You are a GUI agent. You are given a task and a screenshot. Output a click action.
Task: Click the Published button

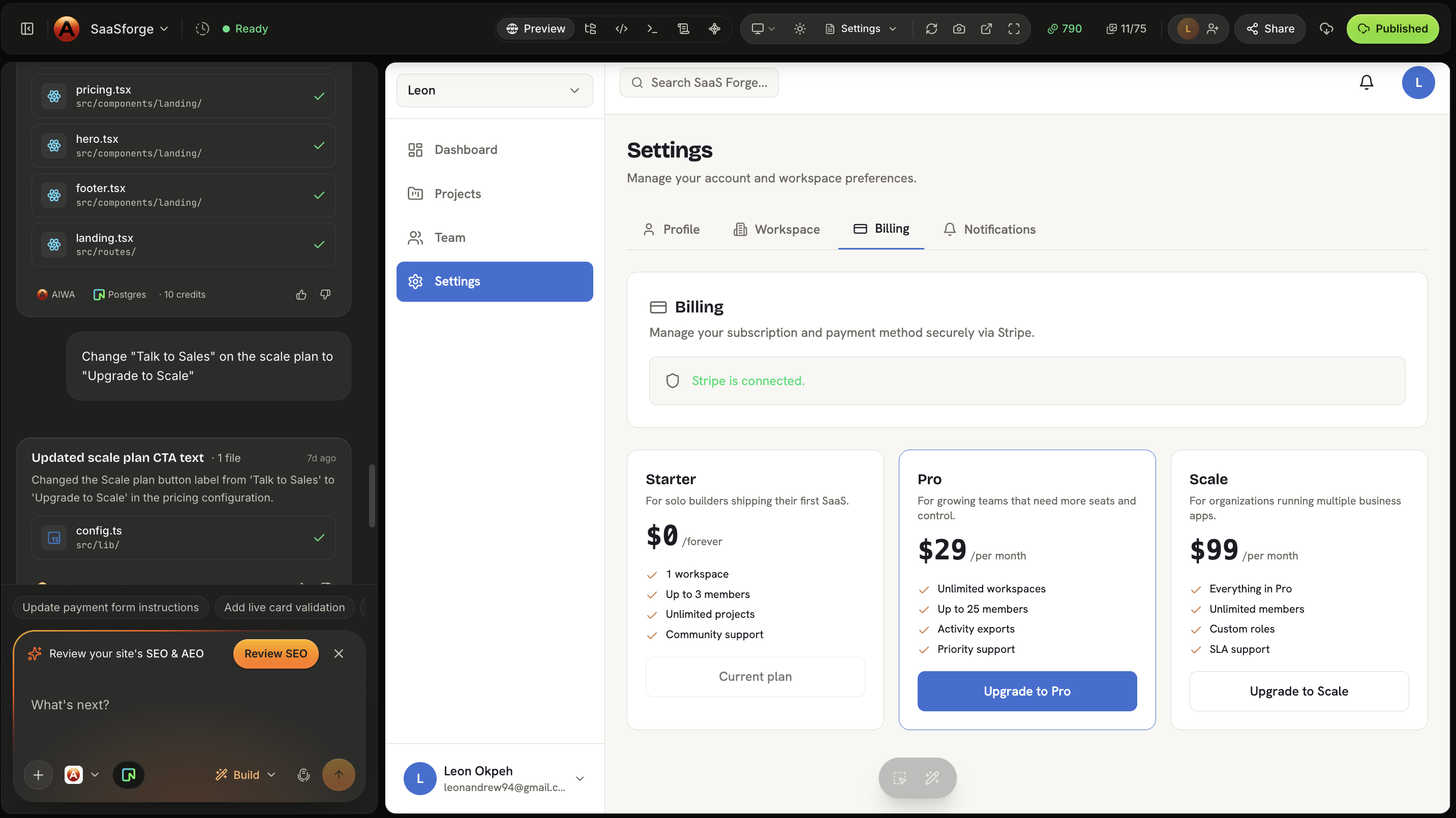1392,29
